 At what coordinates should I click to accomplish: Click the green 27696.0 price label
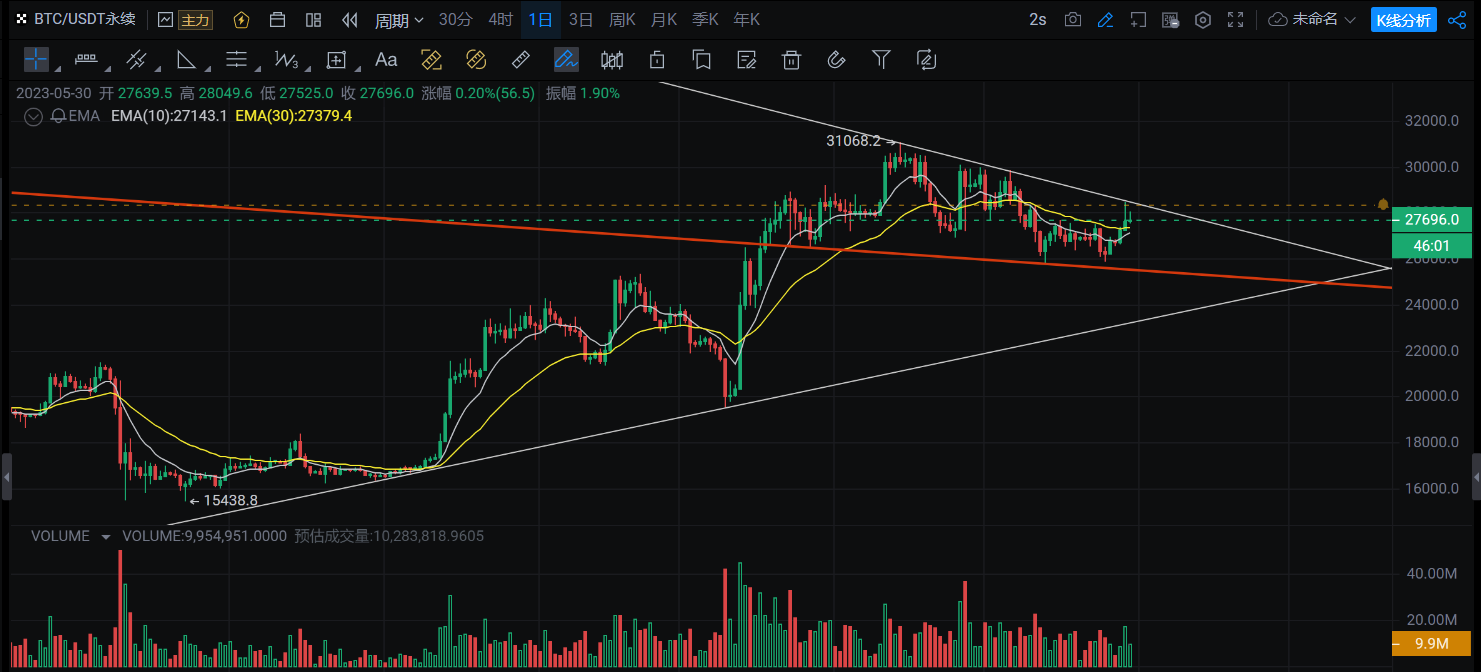pyautogui.click(x=1431, y=220)
